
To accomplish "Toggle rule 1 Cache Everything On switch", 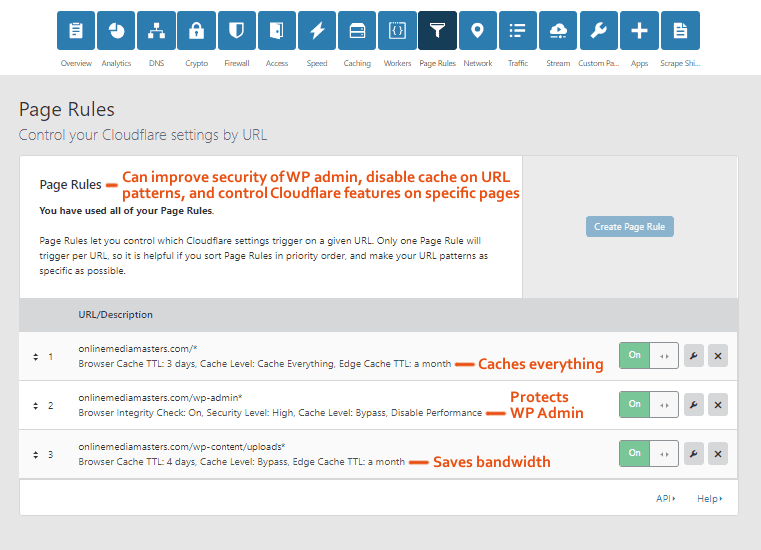I will (648, 355).
